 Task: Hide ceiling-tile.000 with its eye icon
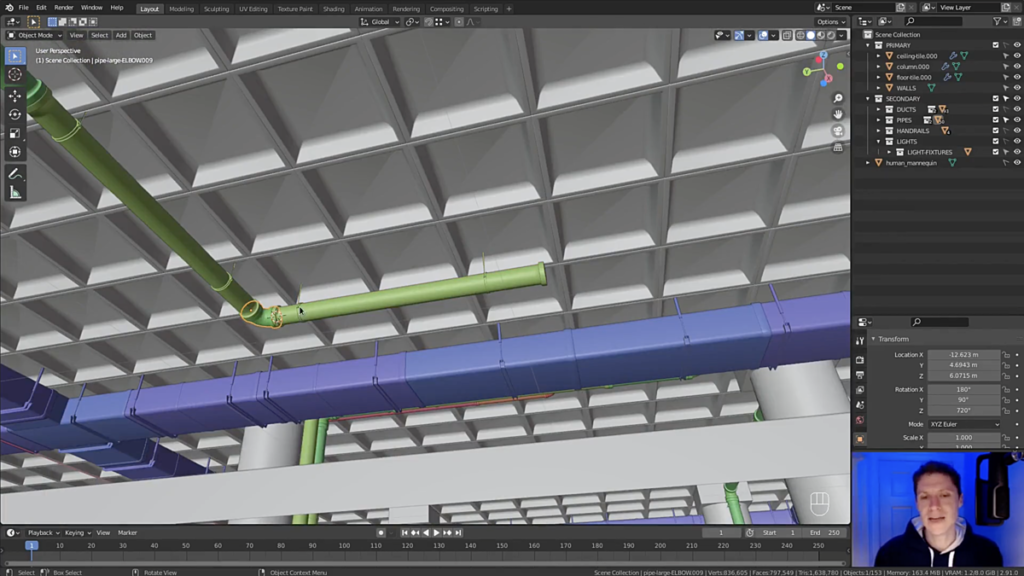(1017, 56)
